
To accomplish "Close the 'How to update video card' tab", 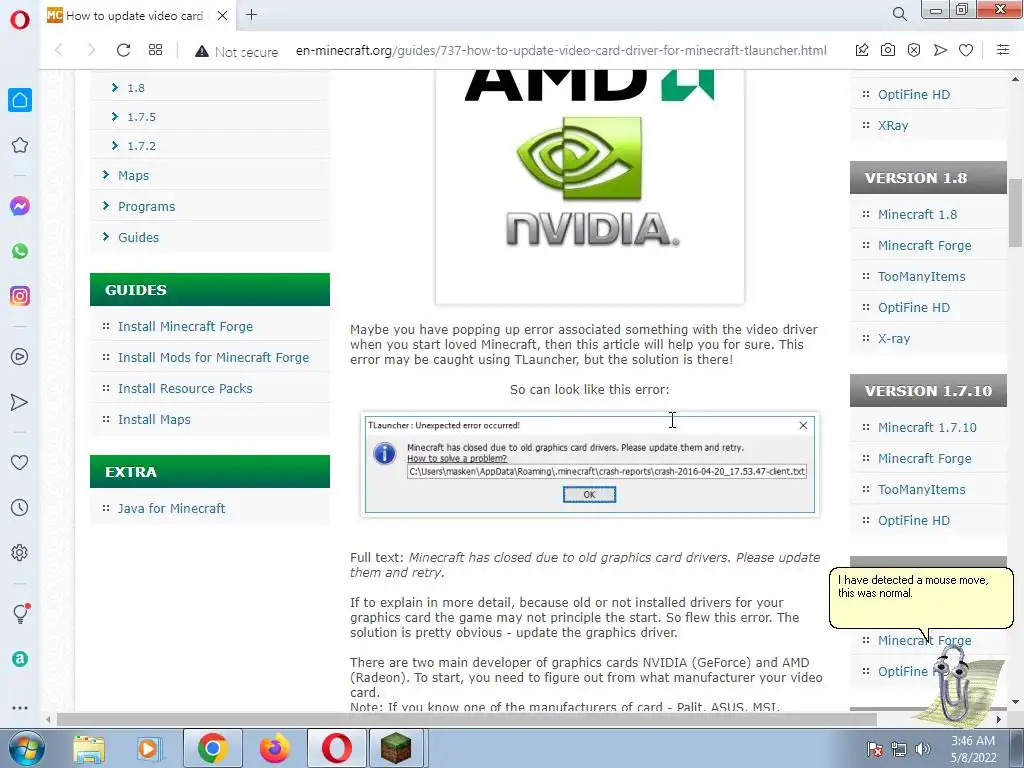I will (223, 15).
